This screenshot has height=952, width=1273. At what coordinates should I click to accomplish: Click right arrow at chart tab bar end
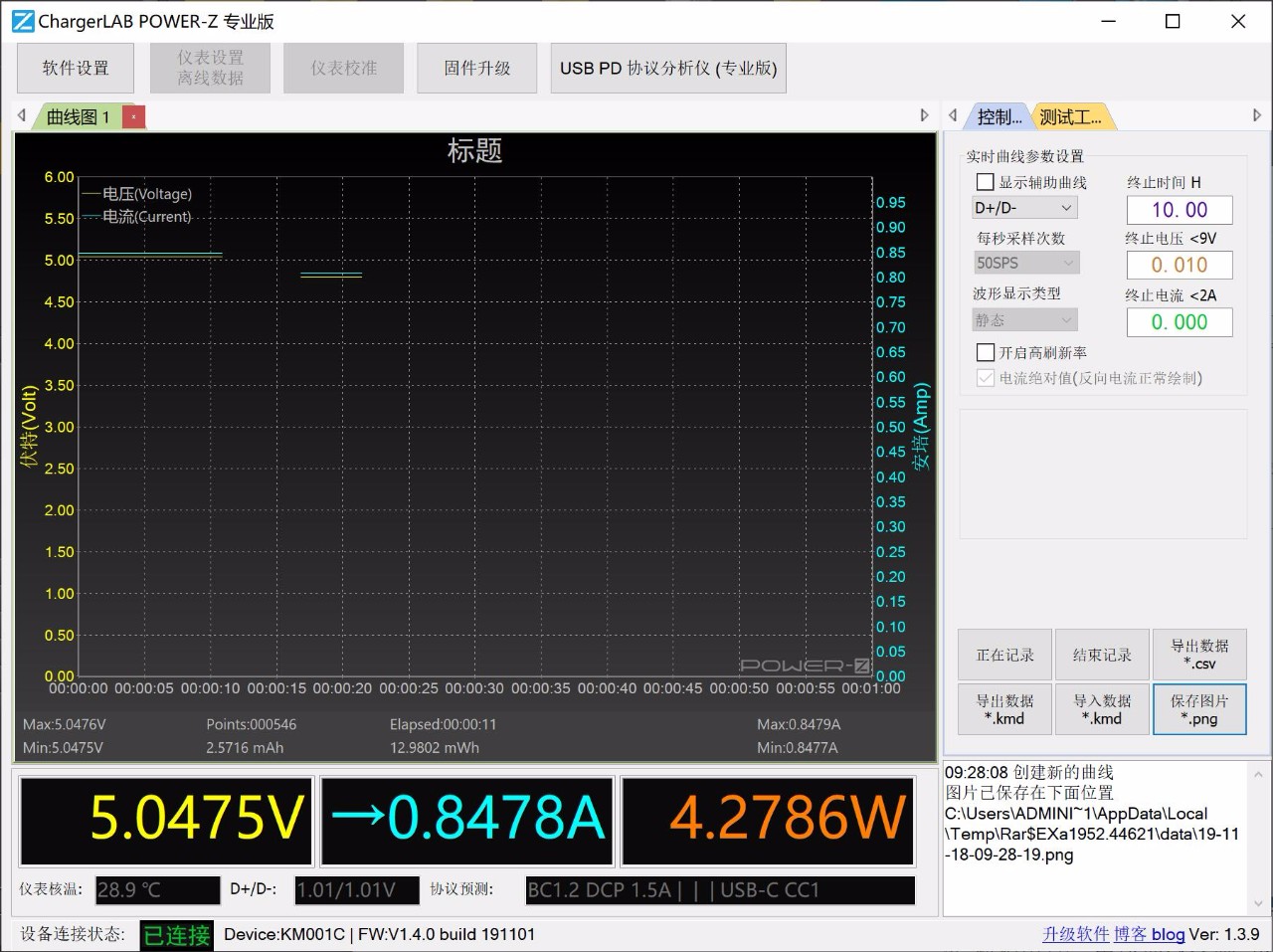(924, 116)
